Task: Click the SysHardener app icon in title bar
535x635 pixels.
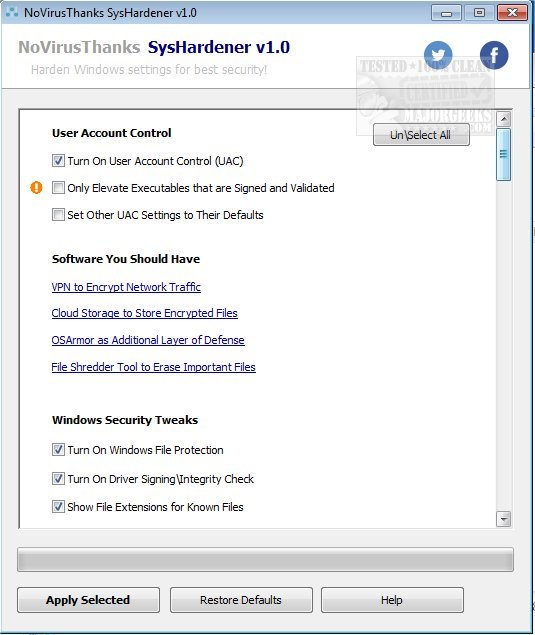Action: pos(11,13)
